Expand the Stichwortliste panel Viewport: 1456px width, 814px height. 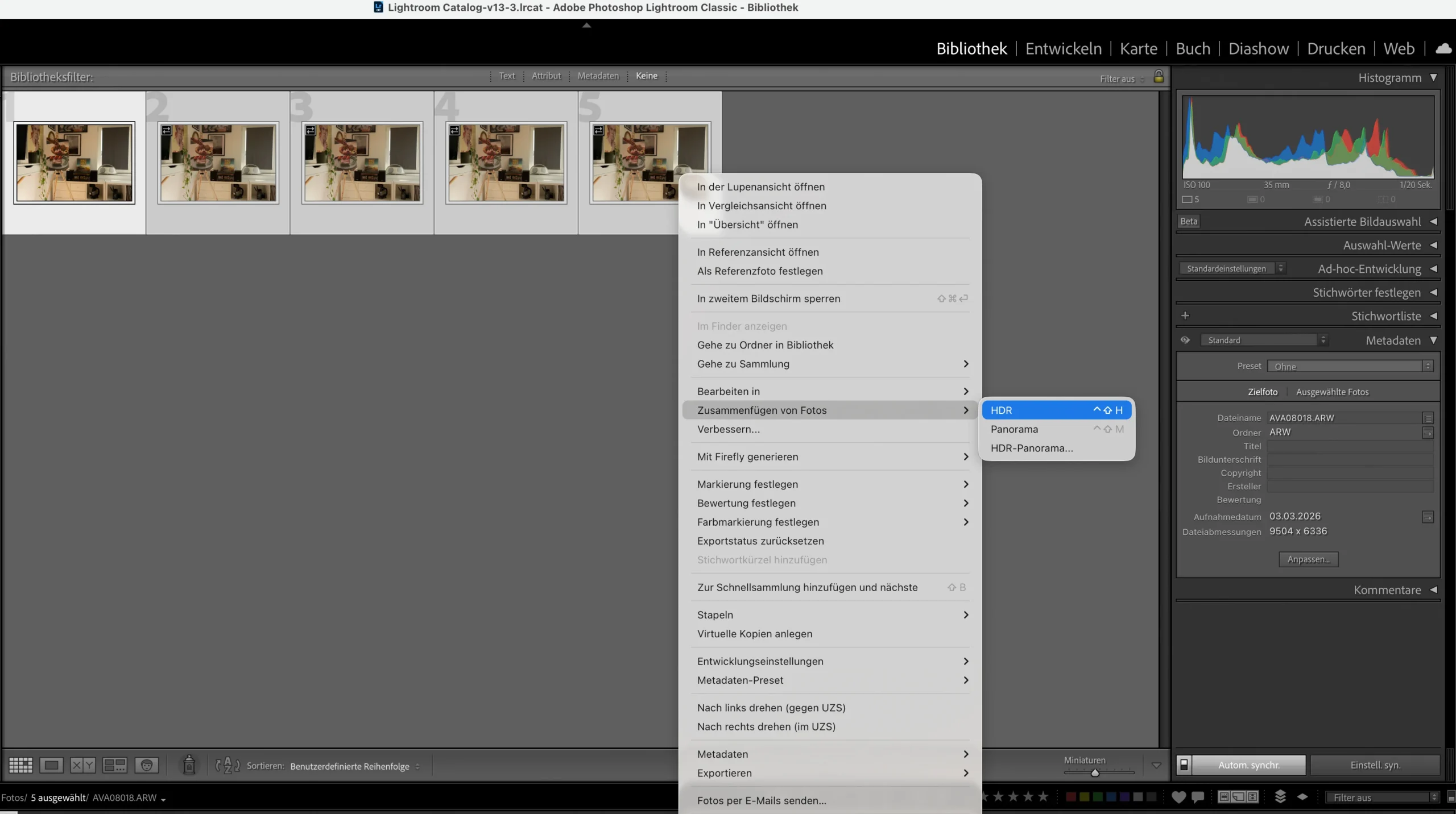(1433, 316)
